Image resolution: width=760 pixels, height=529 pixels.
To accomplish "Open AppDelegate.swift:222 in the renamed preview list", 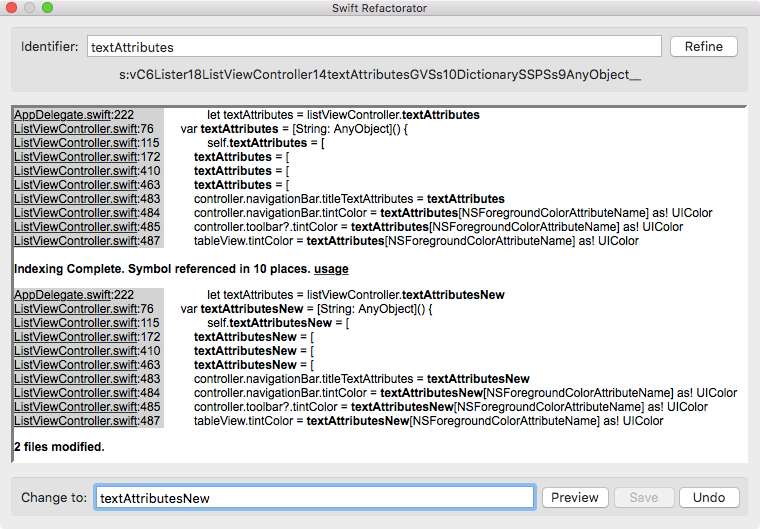I will pyautogui.click(x=74, y=295).
